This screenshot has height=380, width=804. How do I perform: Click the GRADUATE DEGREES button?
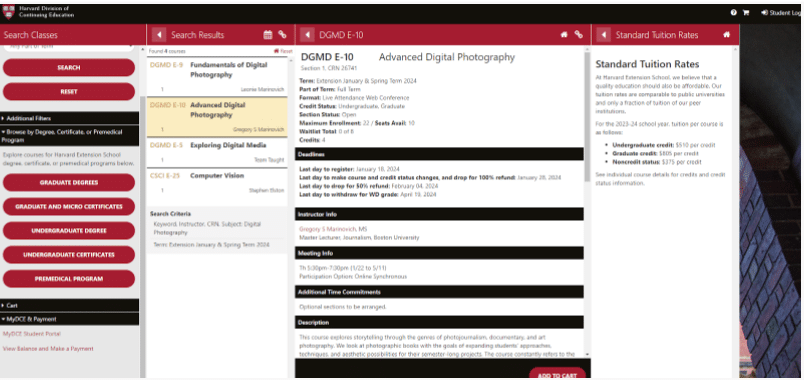[69, 183]
